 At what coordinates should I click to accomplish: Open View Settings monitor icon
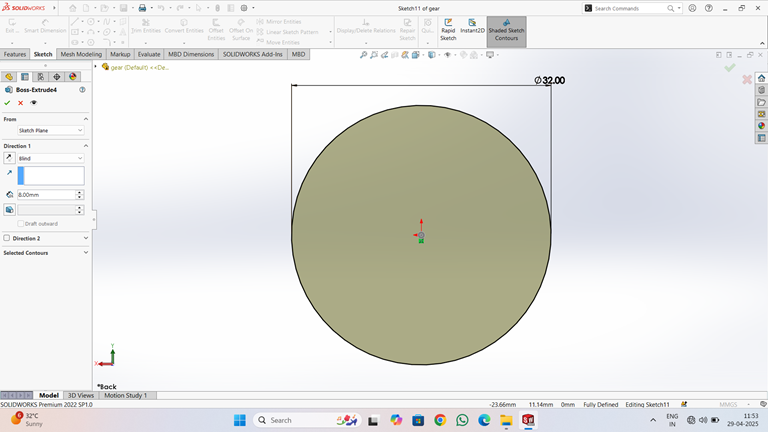490,55
